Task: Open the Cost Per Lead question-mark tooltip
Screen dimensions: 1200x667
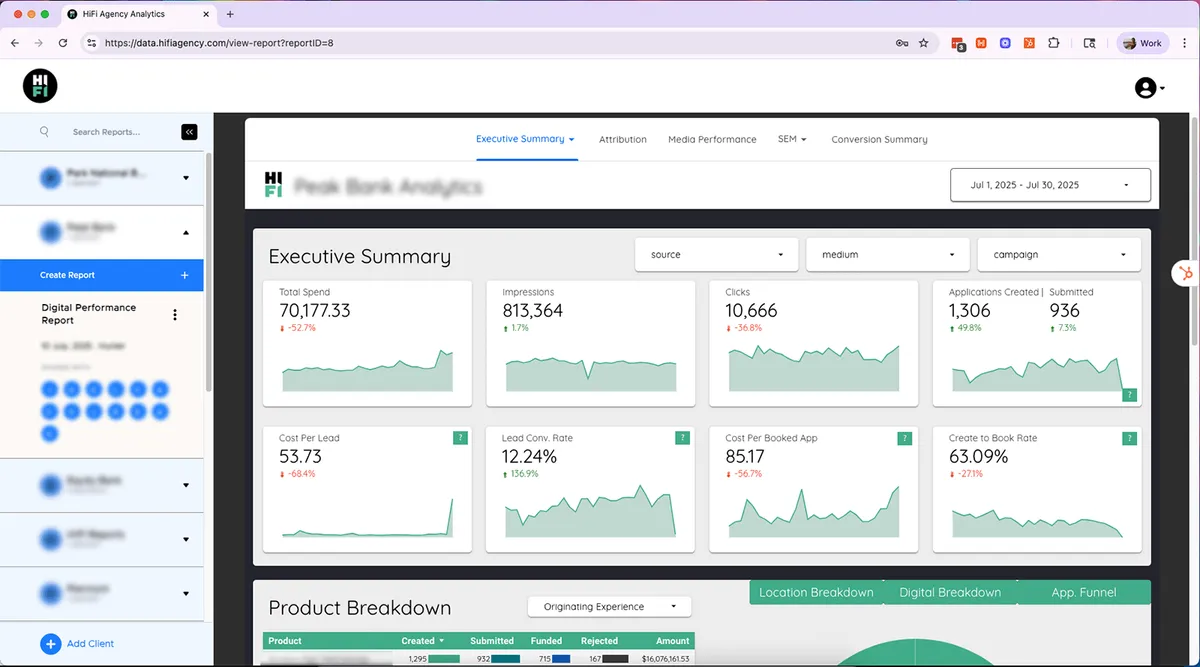Action: pos(460,438)
